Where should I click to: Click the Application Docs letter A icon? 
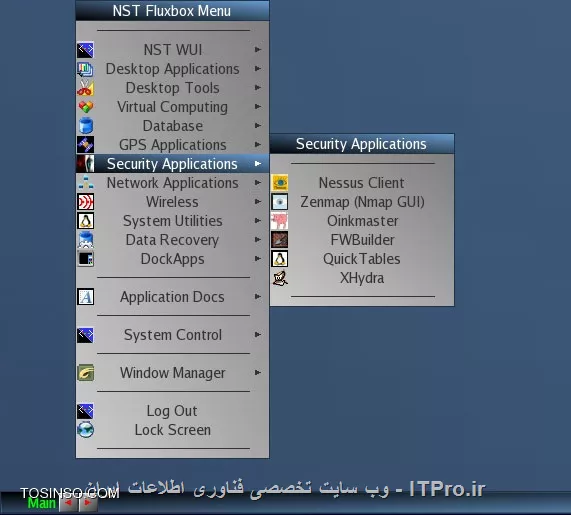(86, 297)
